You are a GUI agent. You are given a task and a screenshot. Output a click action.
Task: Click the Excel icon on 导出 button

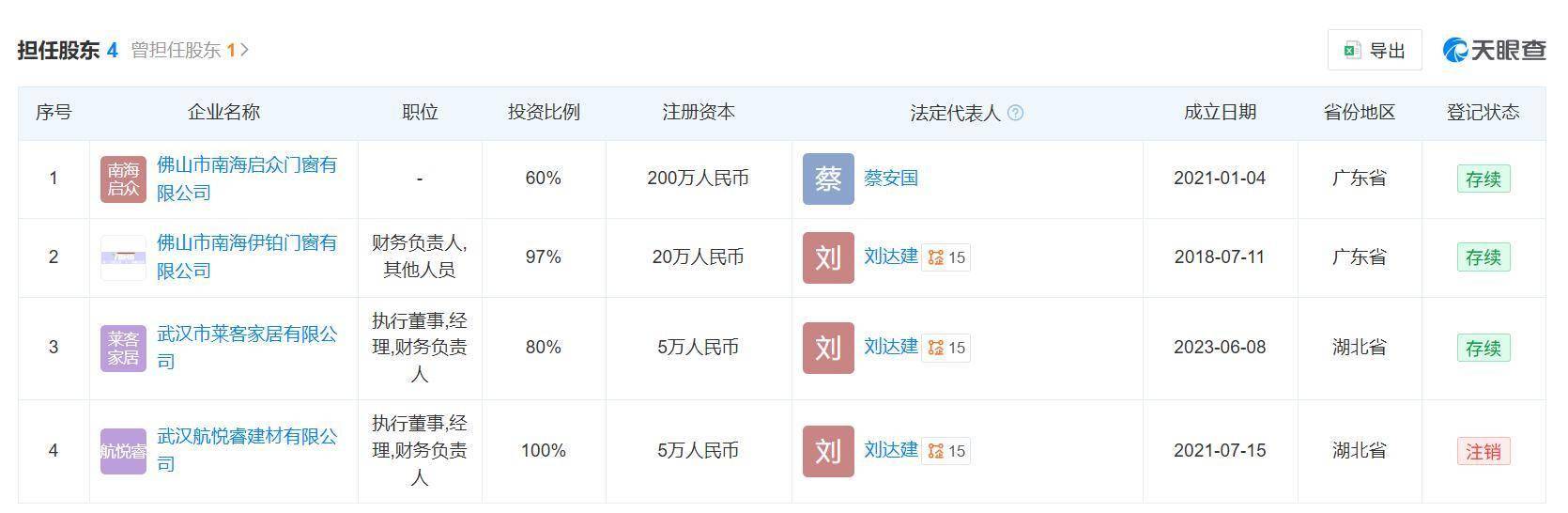pyautogui.click(x=1352, y=51)
